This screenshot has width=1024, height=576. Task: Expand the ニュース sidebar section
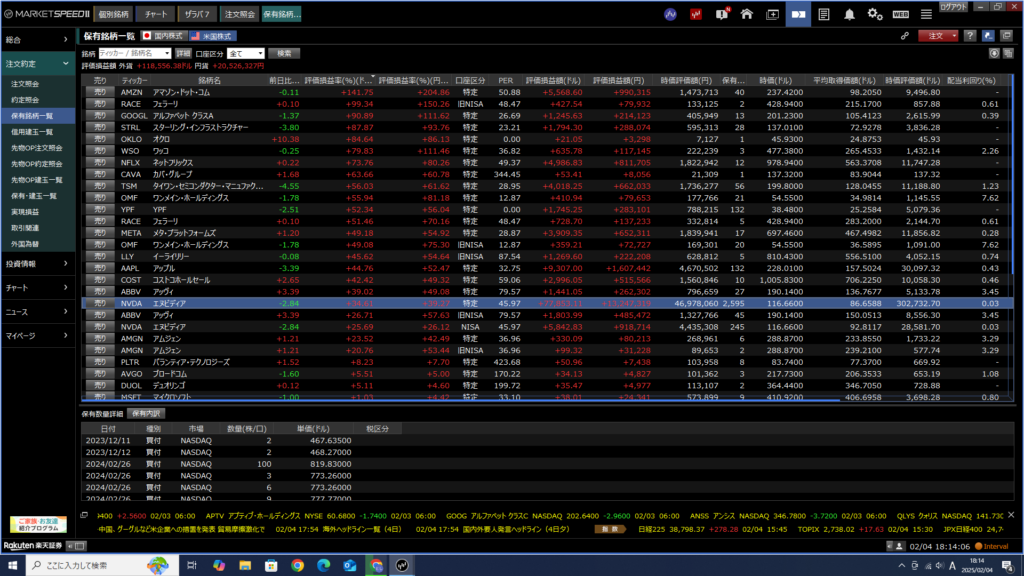37,312
